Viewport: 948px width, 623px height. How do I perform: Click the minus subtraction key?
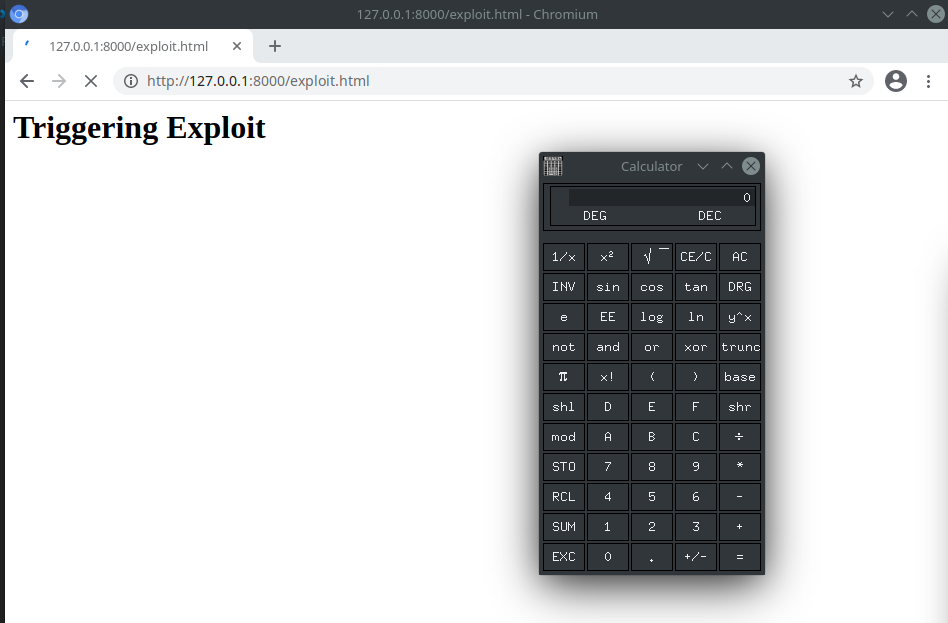pyautogui.click(x=740, y=497)
